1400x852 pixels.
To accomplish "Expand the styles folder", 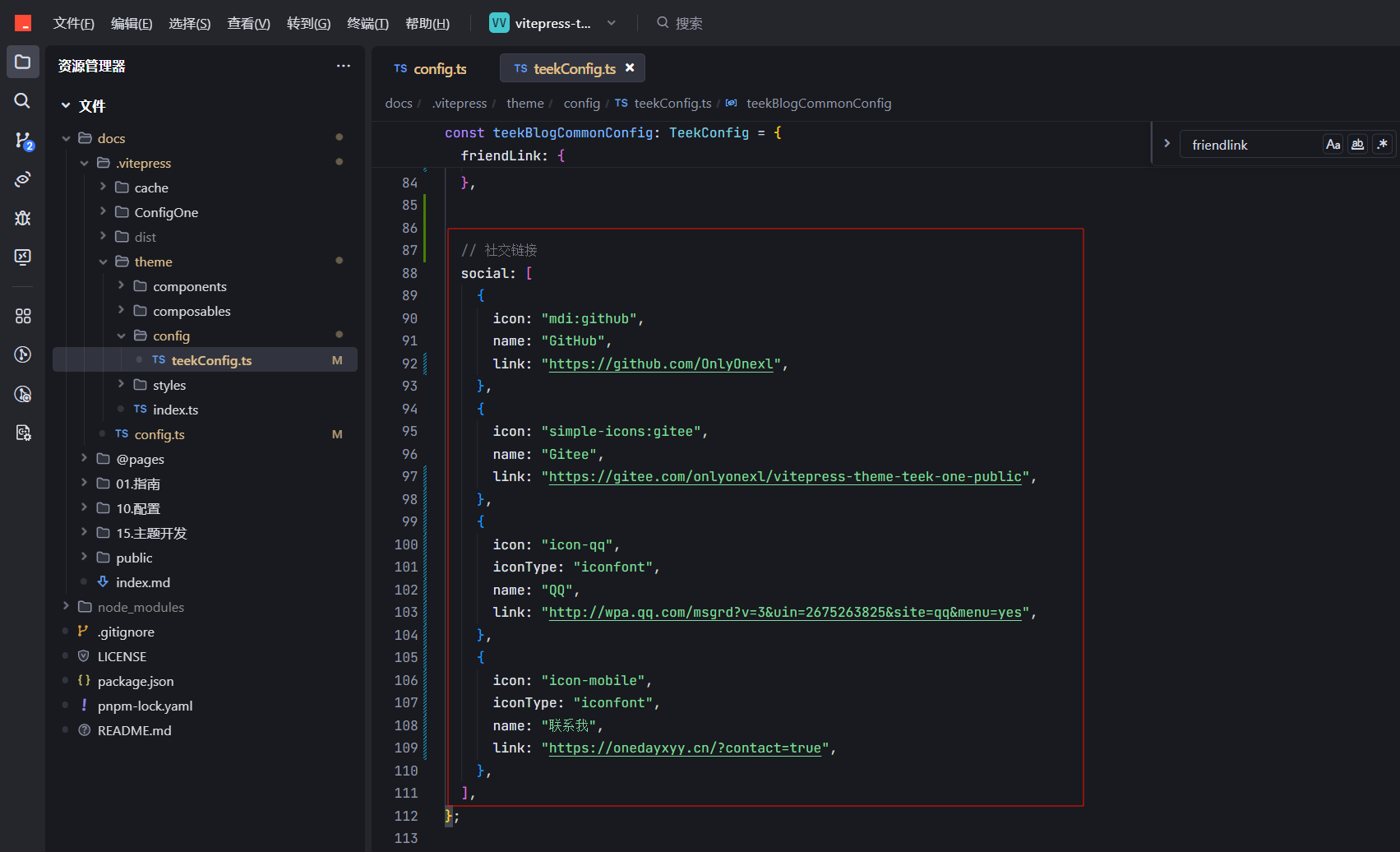I will click(121, 385).
